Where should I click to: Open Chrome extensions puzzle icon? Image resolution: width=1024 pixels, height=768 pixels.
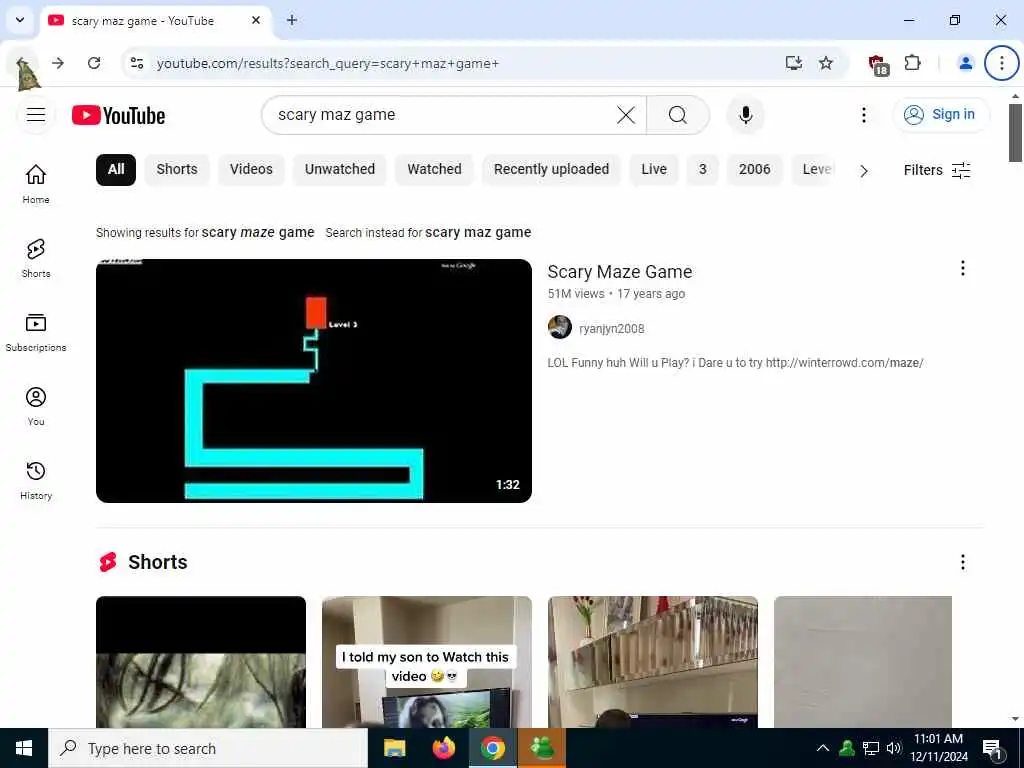[912, 63]
